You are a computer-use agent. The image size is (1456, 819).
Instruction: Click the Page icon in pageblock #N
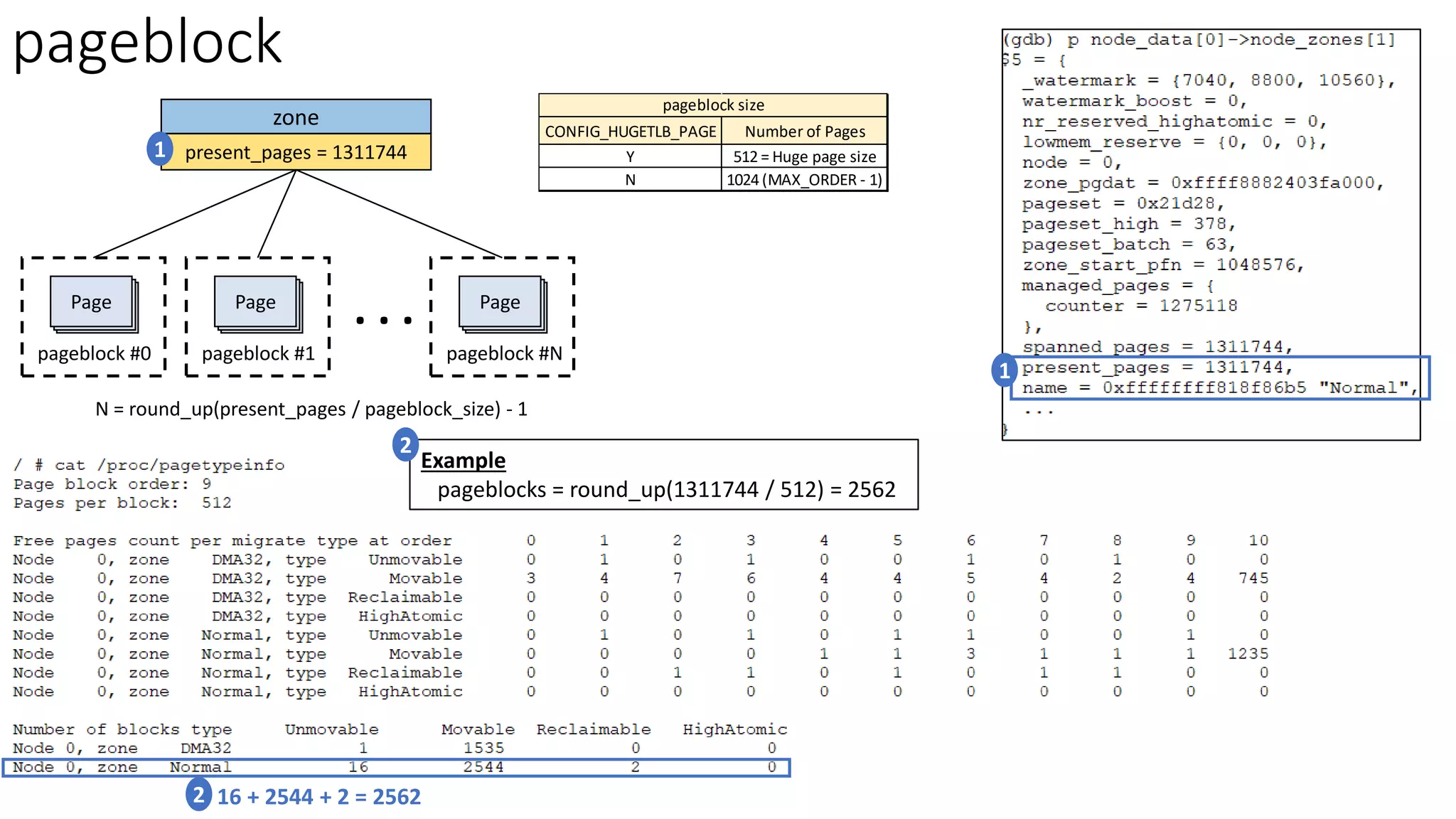pyautogui.click(x=501, y=303)
